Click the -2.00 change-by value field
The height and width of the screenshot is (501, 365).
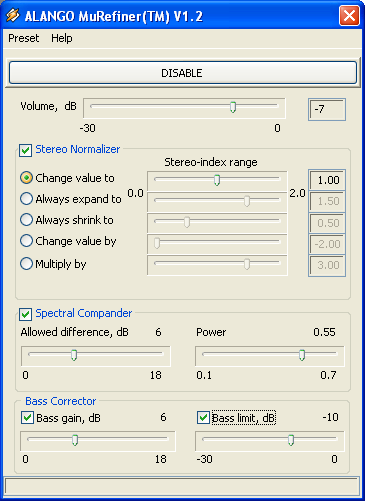pyautogui.click(x=327, y=244)
